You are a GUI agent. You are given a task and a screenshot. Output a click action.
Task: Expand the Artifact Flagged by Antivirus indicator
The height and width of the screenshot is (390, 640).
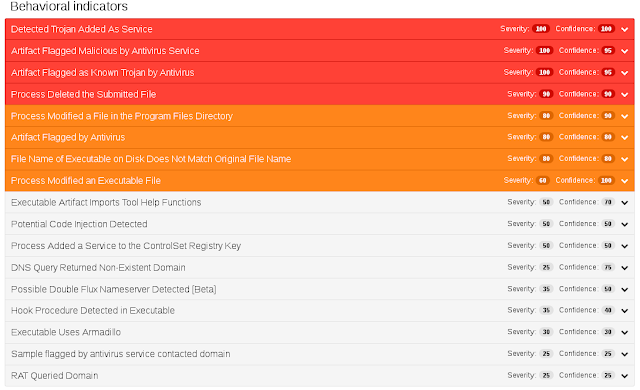pos(624,137)
